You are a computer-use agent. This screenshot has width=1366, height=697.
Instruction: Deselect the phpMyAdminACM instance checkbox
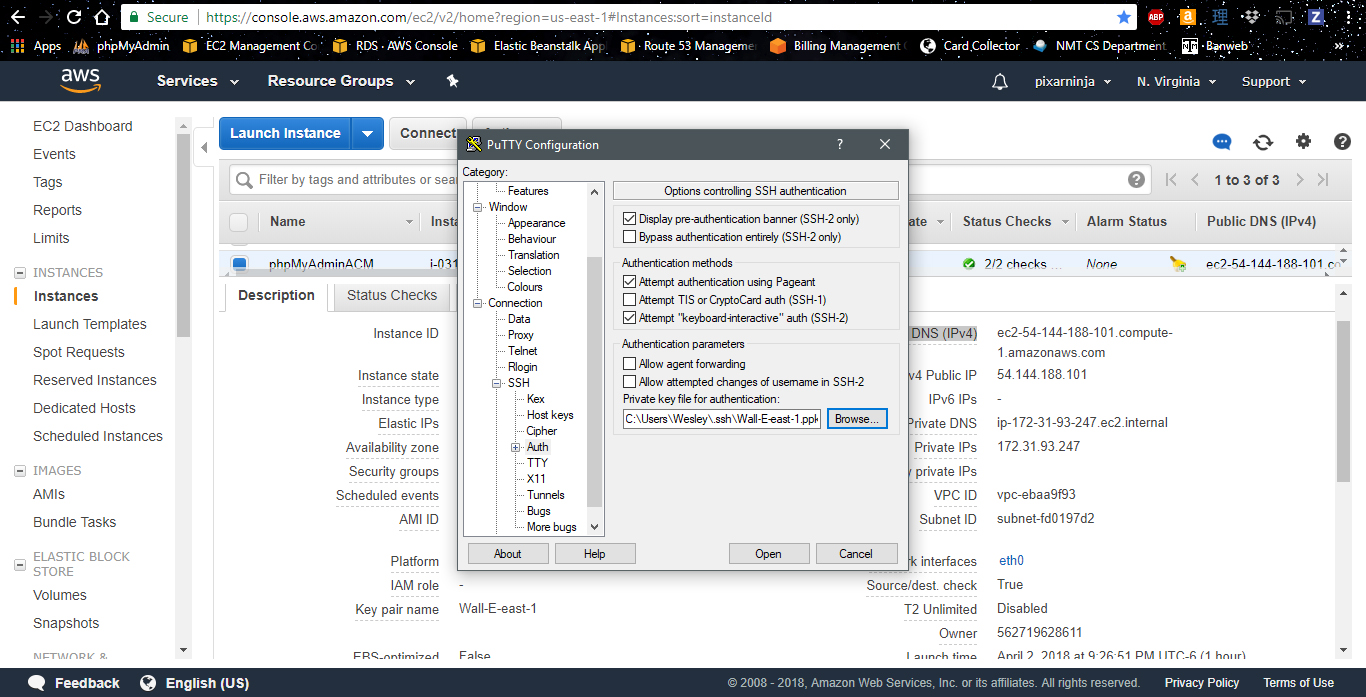tap(239, 264)
